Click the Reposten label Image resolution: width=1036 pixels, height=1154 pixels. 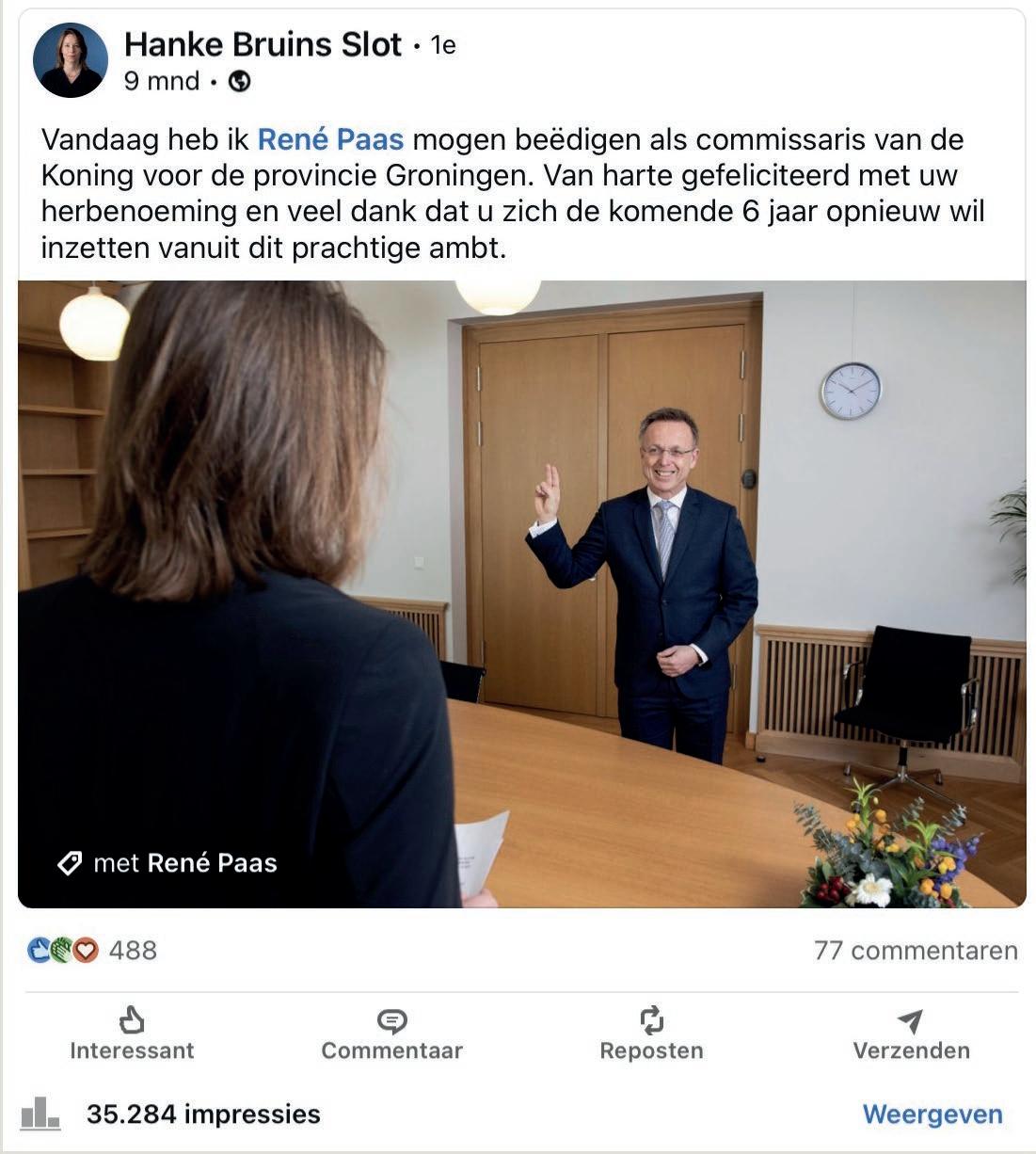click(651, 1050)
